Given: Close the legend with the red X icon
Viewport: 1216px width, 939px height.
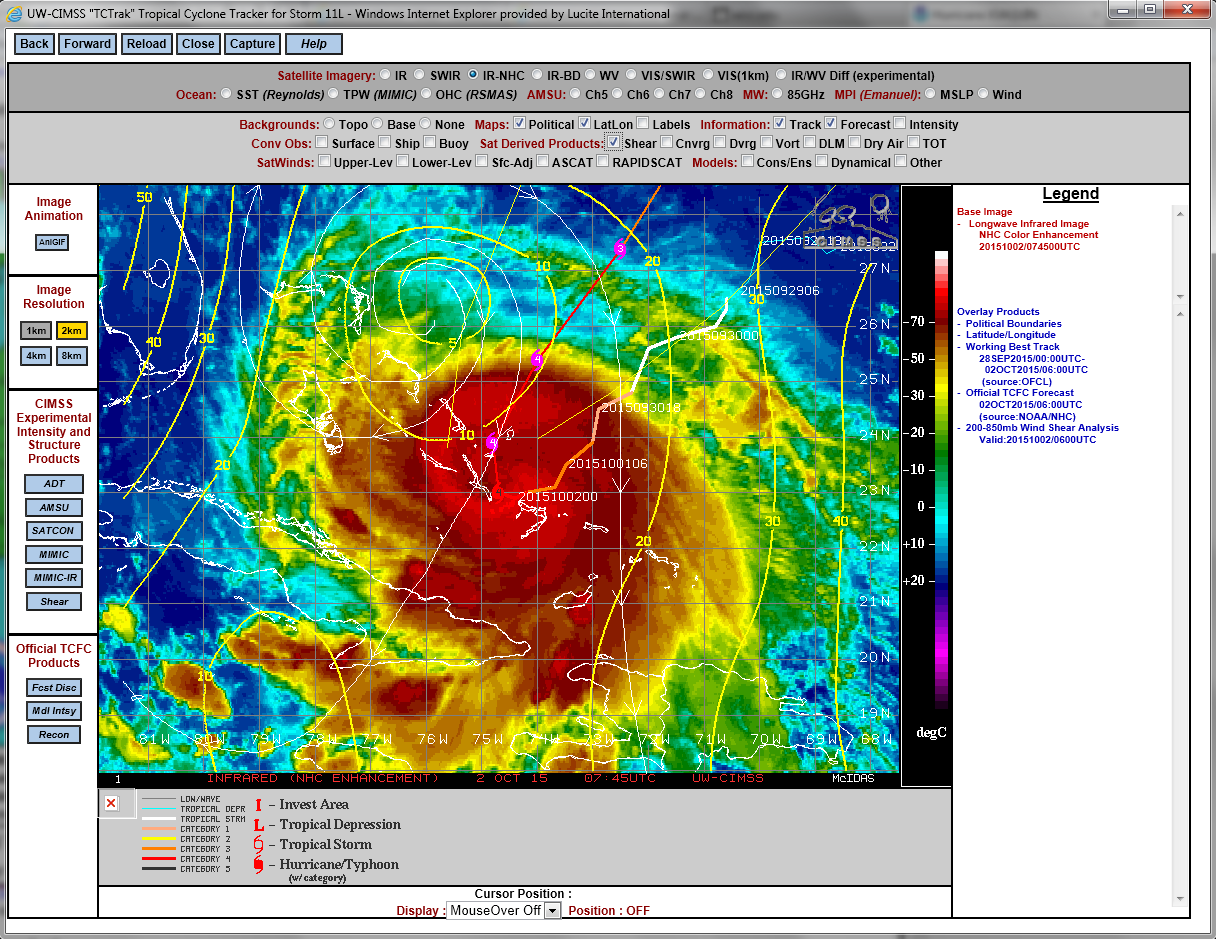Looking at the screenshot, I should [x=111, y=803].
